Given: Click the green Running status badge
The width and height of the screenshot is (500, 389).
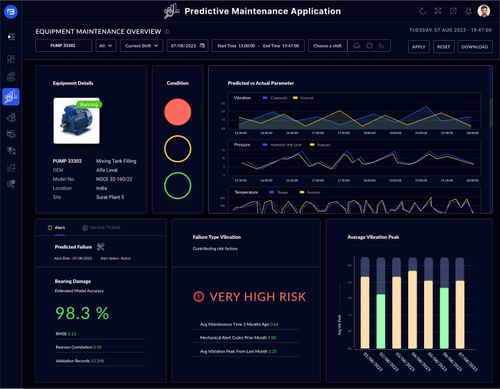Looking at the screenshot, I should click(x=89, y=104).
